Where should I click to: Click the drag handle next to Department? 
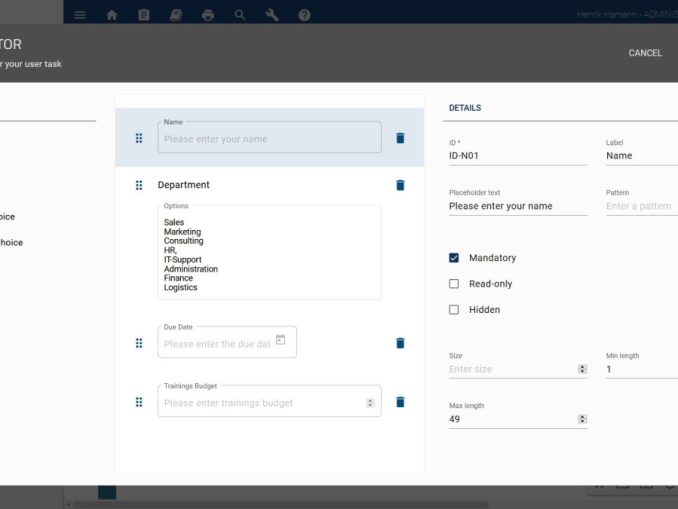tap(139, 185)
